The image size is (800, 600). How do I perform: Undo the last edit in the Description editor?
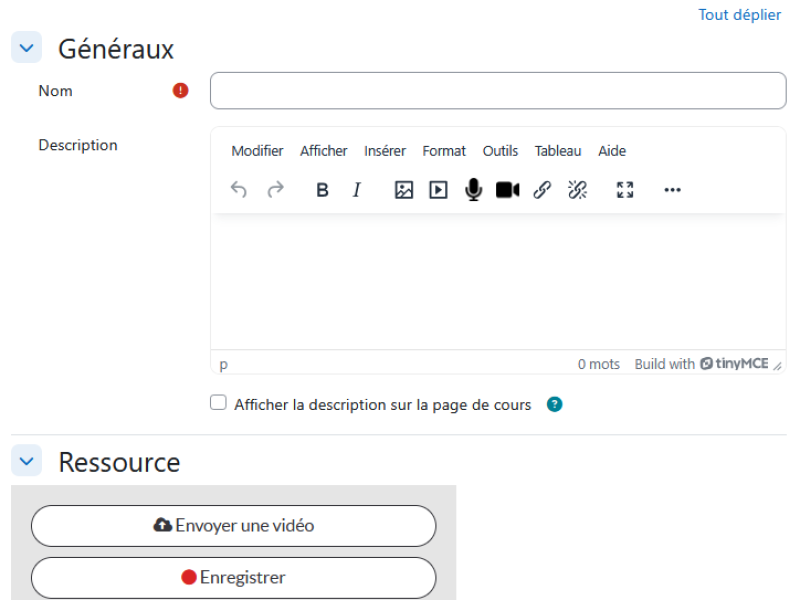coord(239,190)
